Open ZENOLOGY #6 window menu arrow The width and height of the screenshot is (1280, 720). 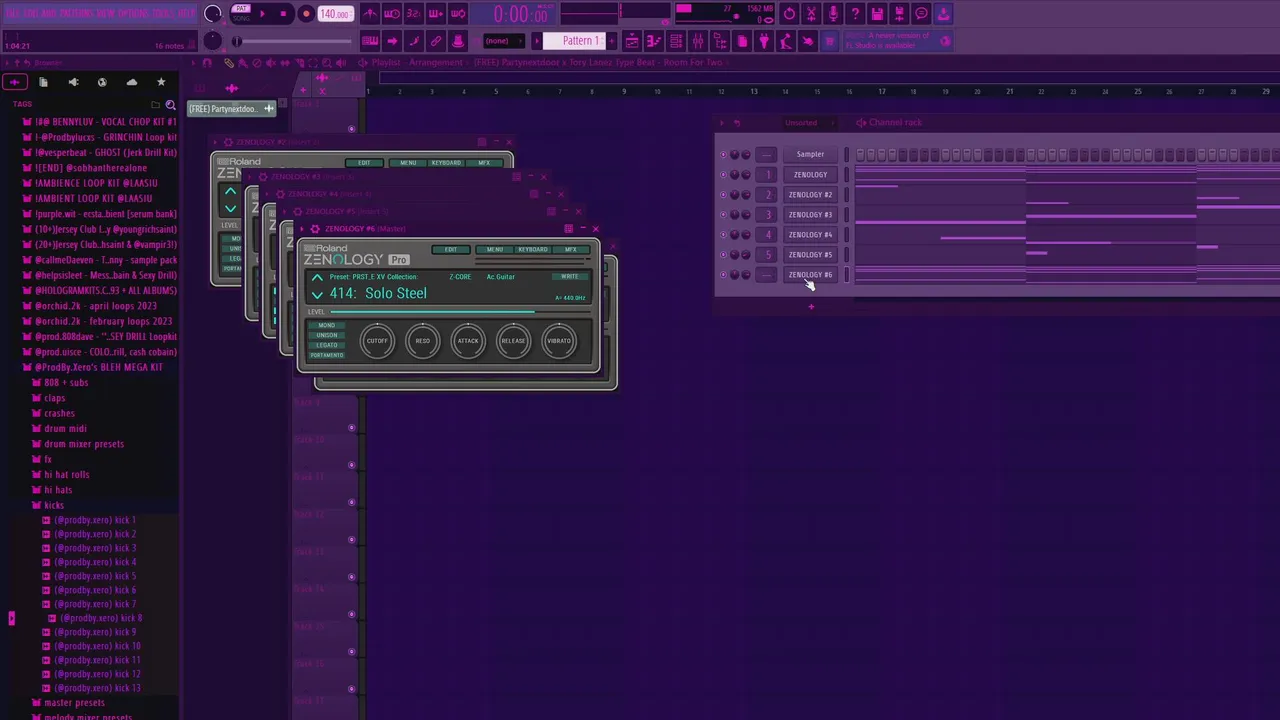[x=303, y=229]
